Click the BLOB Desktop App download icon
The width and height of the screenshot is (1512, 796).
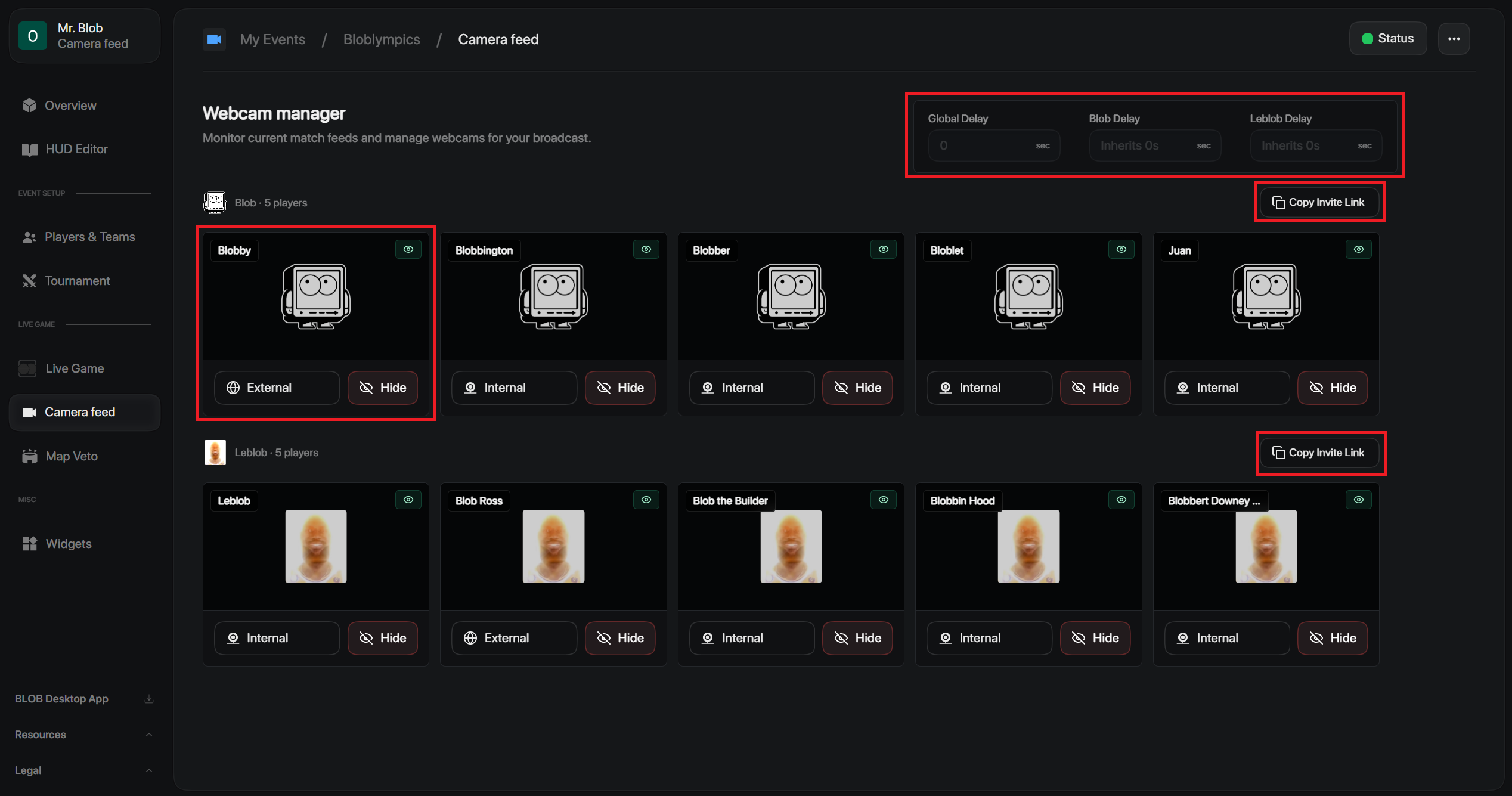coord(149,699)
